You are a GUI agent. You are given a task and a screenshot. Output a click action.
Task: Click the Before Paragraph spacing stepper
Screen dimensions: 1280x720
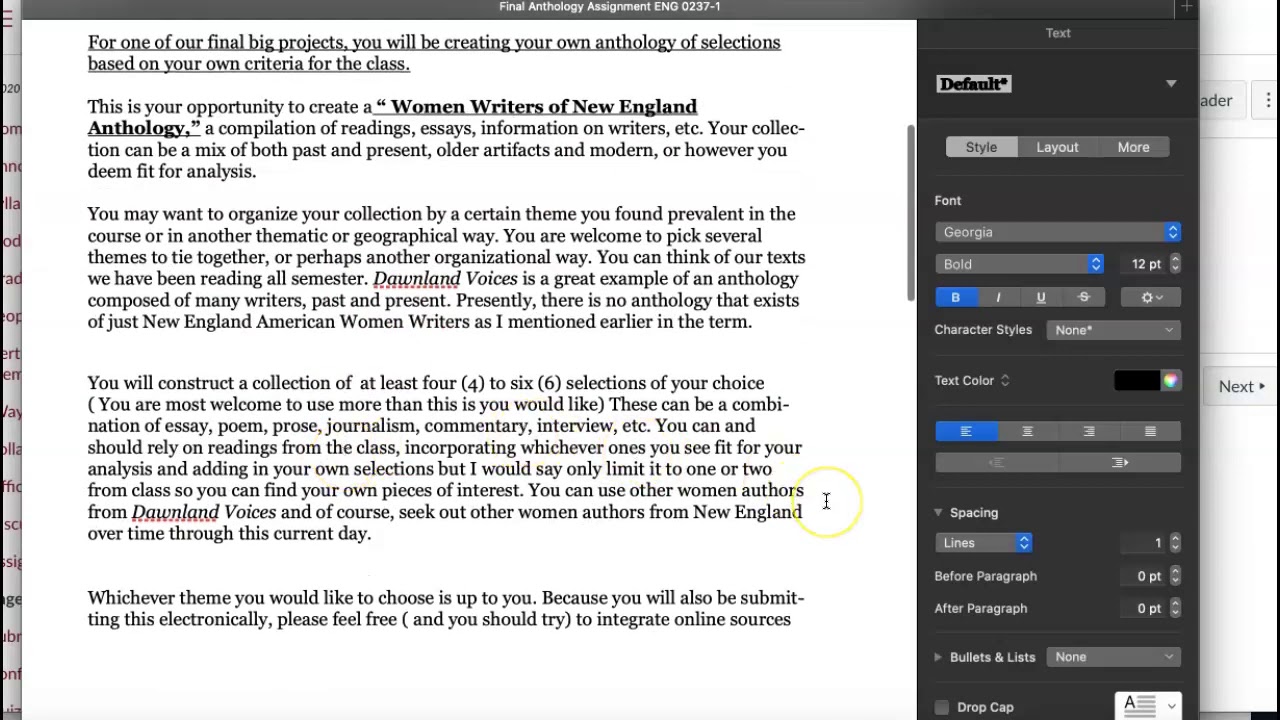(1175, 576)
